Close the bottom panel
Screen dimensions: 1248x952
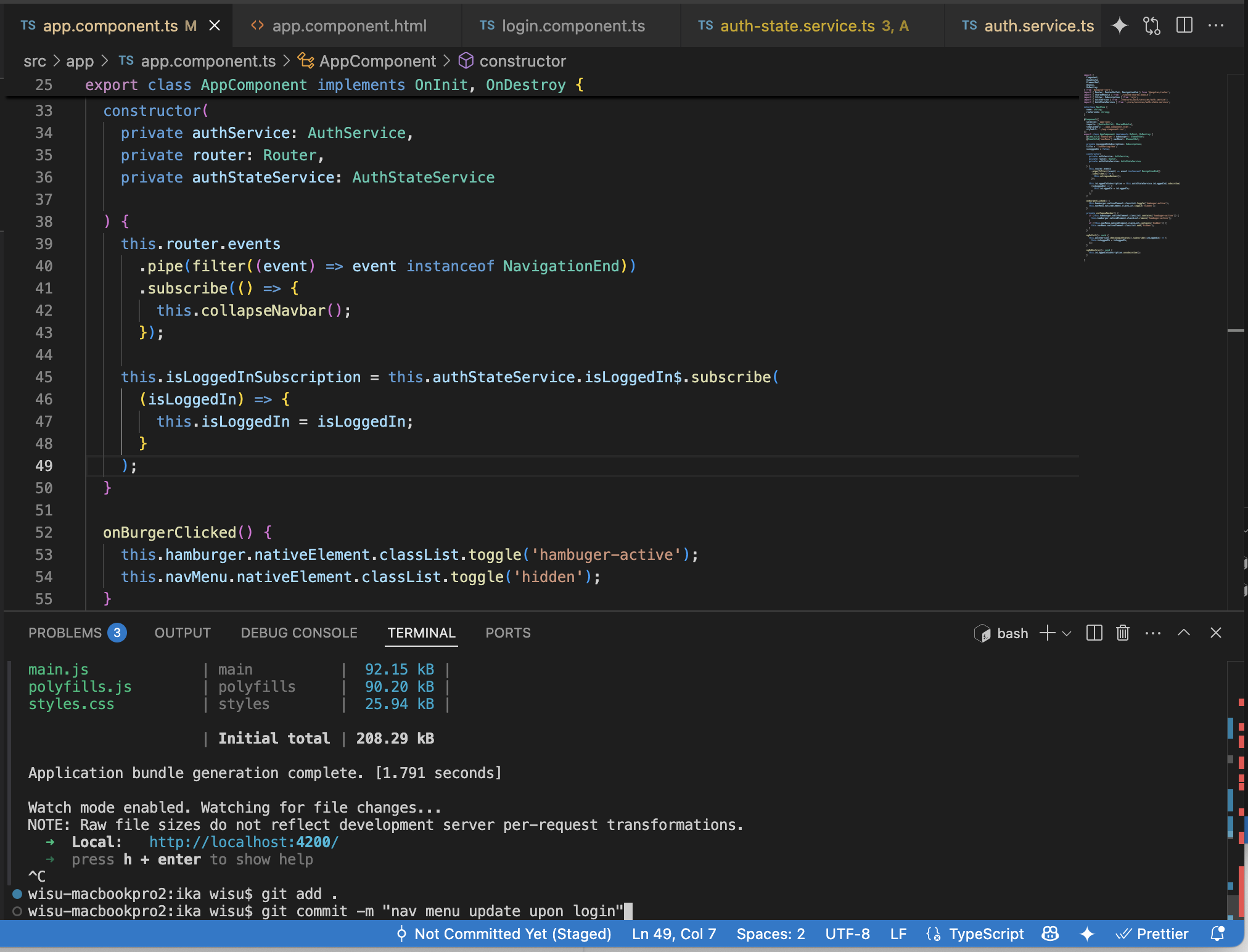coord(1216,633)
